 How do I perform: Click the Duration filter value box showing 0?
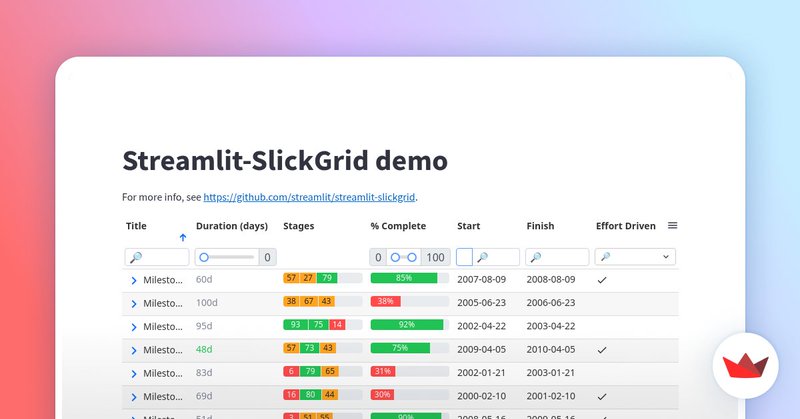[x=267, y=257]
